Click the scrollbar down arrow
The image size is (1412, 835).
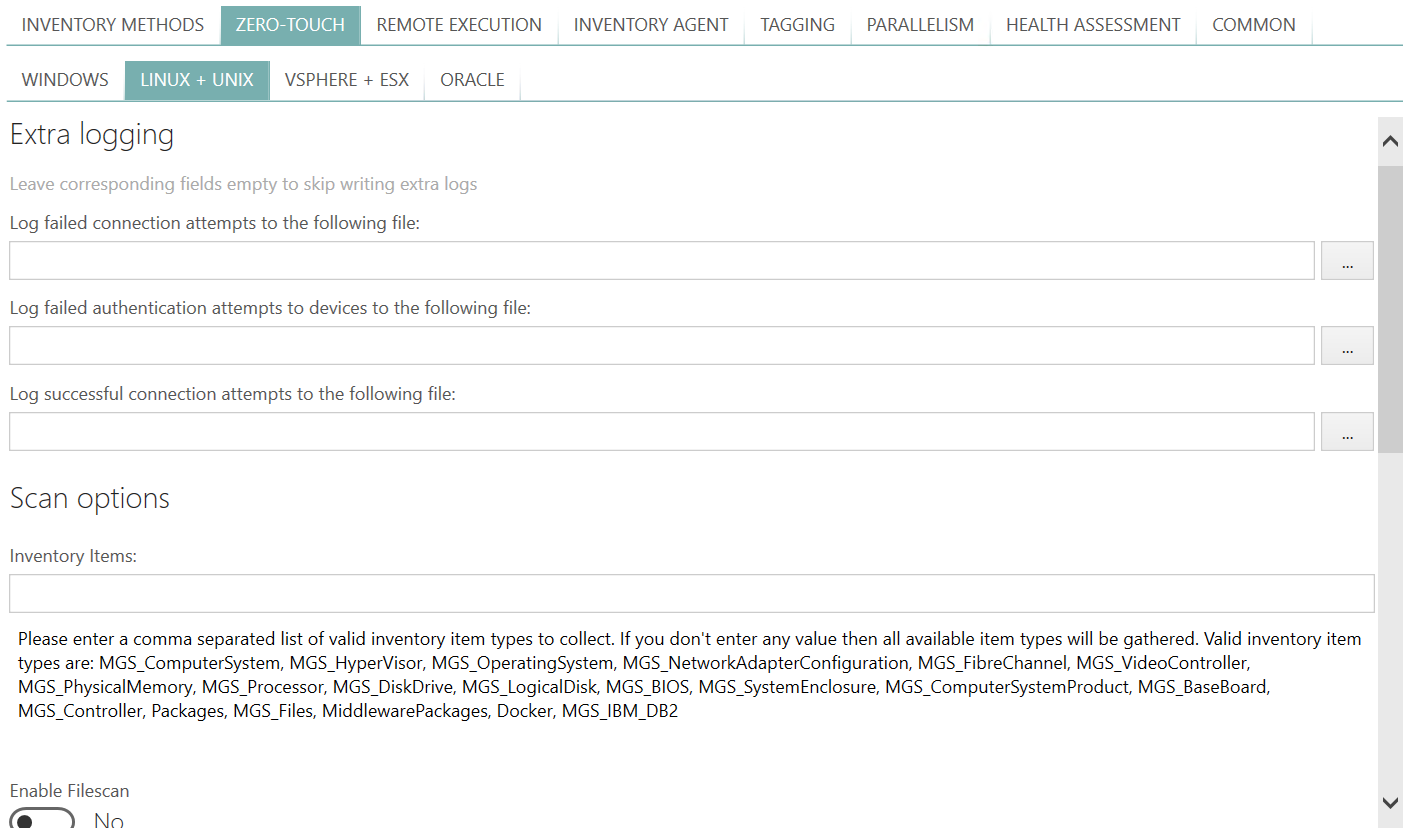(1389, 802)
